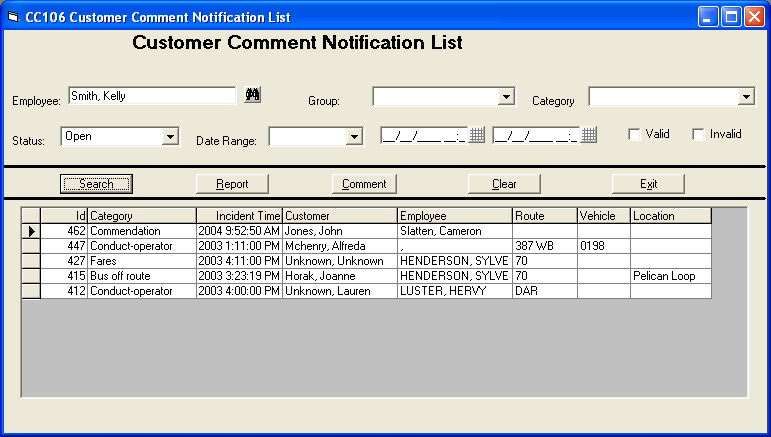Select the Bus off route row

point(124,276)
